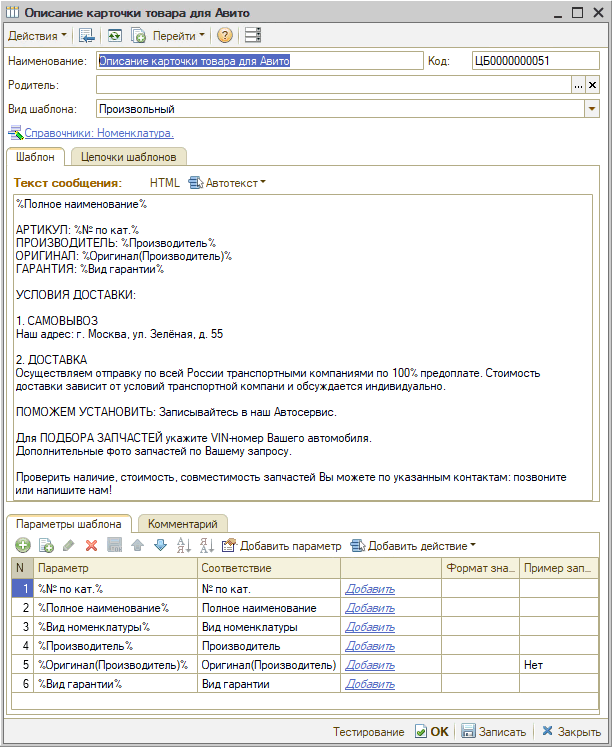Open the Действия dropdown menu
This screenshot has height=747, width=612.
pyautogui.click(x=37, y=35)
